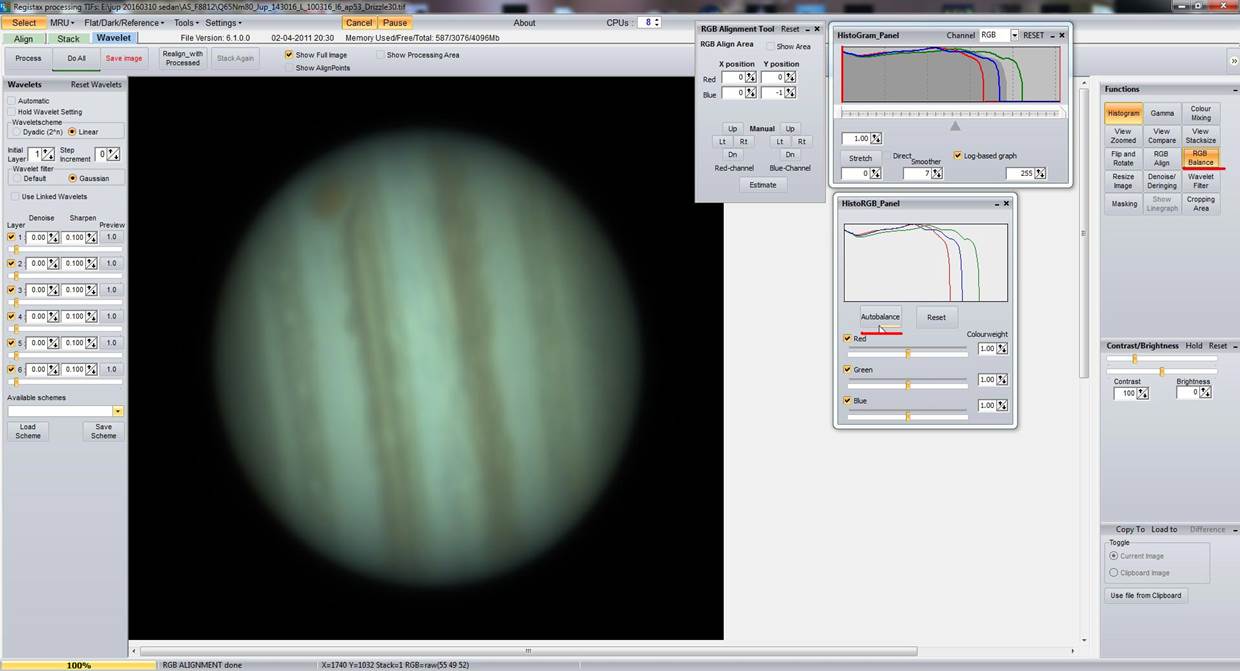Select the Gamma function tile
Screen dimensions: 1240x671
click(x=1161, y=113)
